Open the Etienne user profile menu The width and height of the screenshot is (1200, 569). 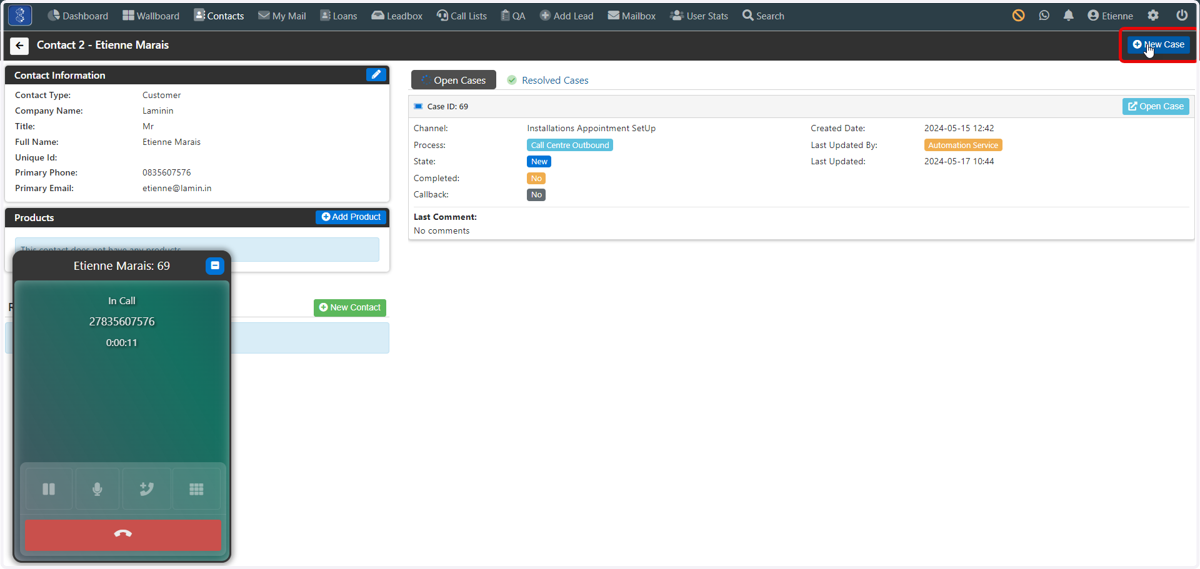pos(1110,16)
